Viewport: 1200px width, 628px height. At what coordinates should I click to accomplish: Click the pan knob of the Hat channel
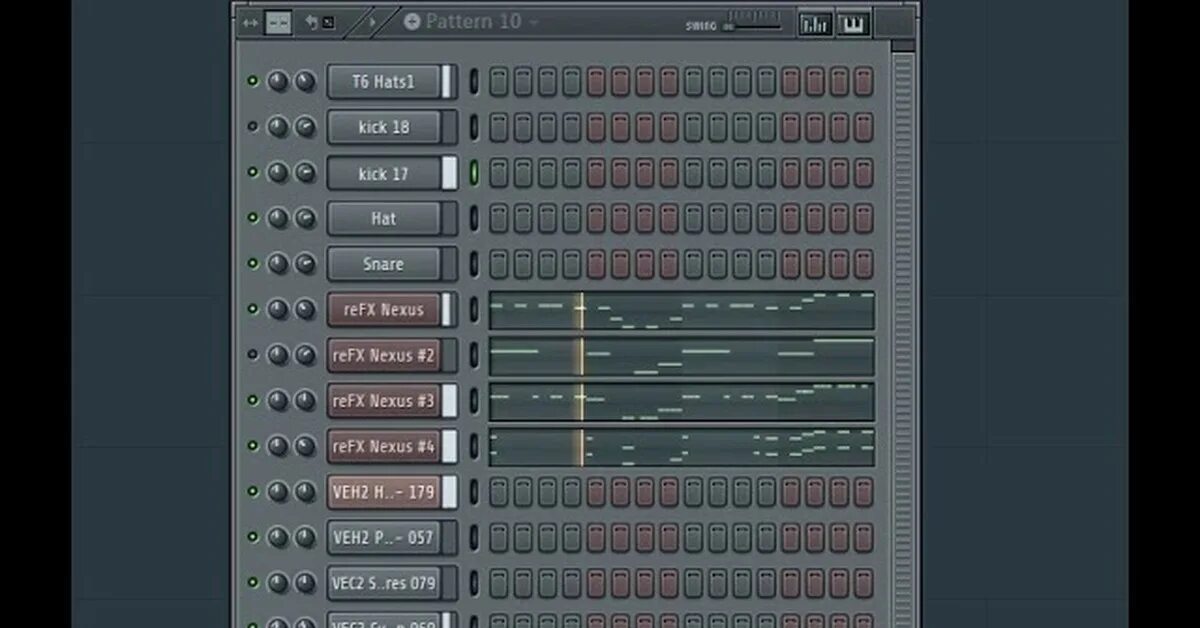[x=278, y=218]
